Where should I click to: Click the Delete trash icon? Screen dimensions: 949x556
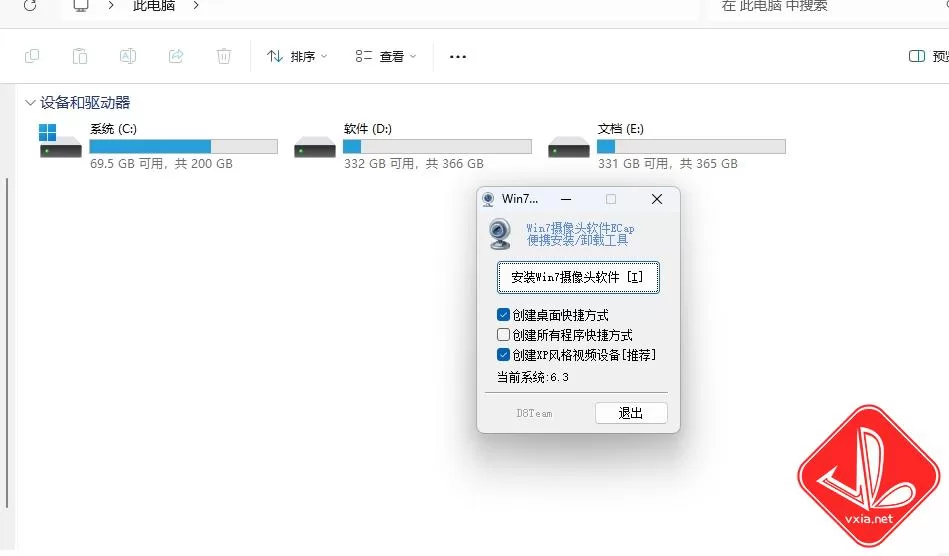(x=224, y=56)
